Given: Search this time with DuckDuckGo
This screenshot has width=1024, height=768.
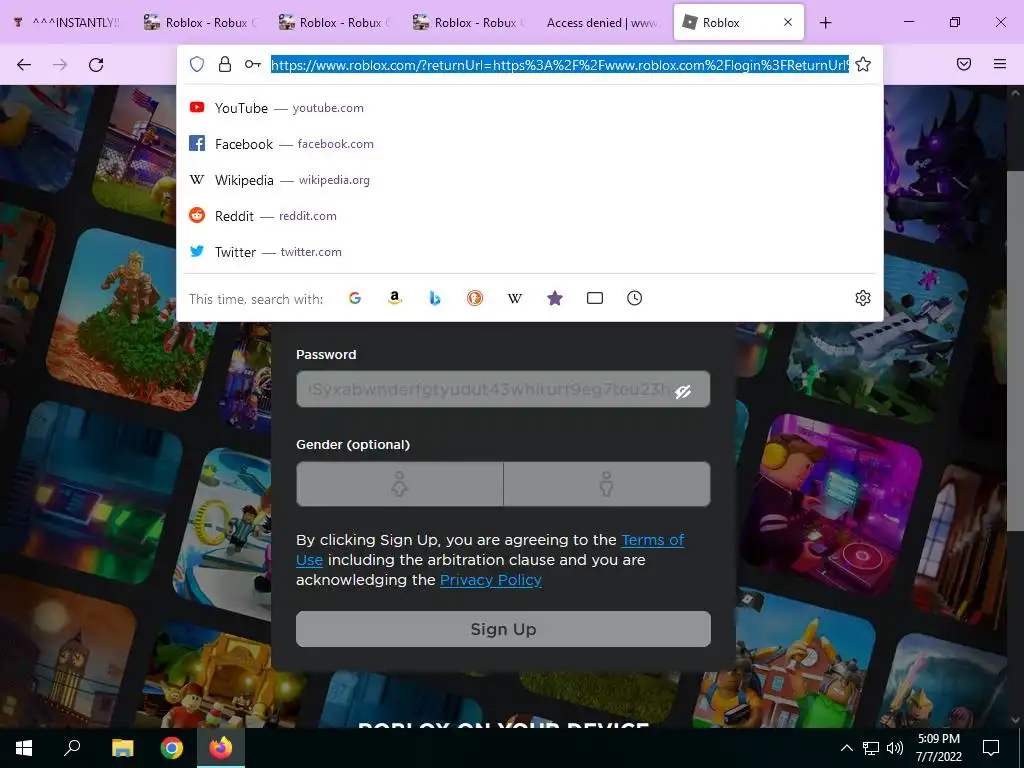Looking at the screenshot, I should [475, 298].
